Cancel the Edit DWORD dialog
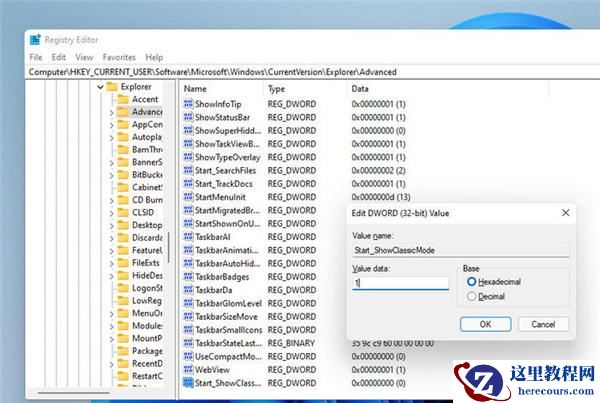This screenshot has height=403, width=600. point(543,324)
